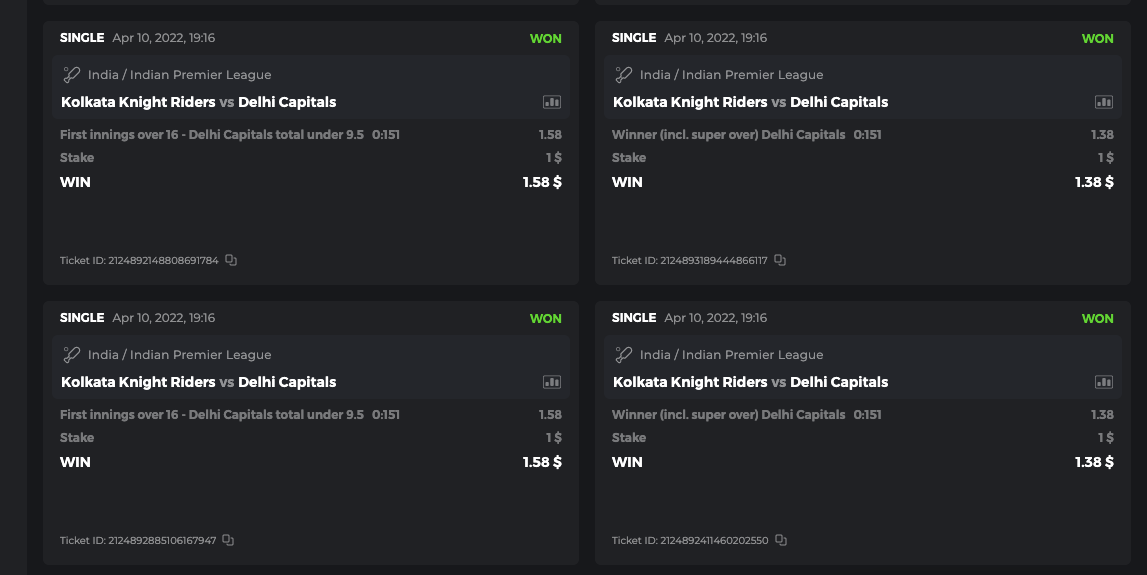Copy ticket ID ending in 167947
Image resolution: width=1147 pixels, height=575 pixels.
(x=228, y=540)
